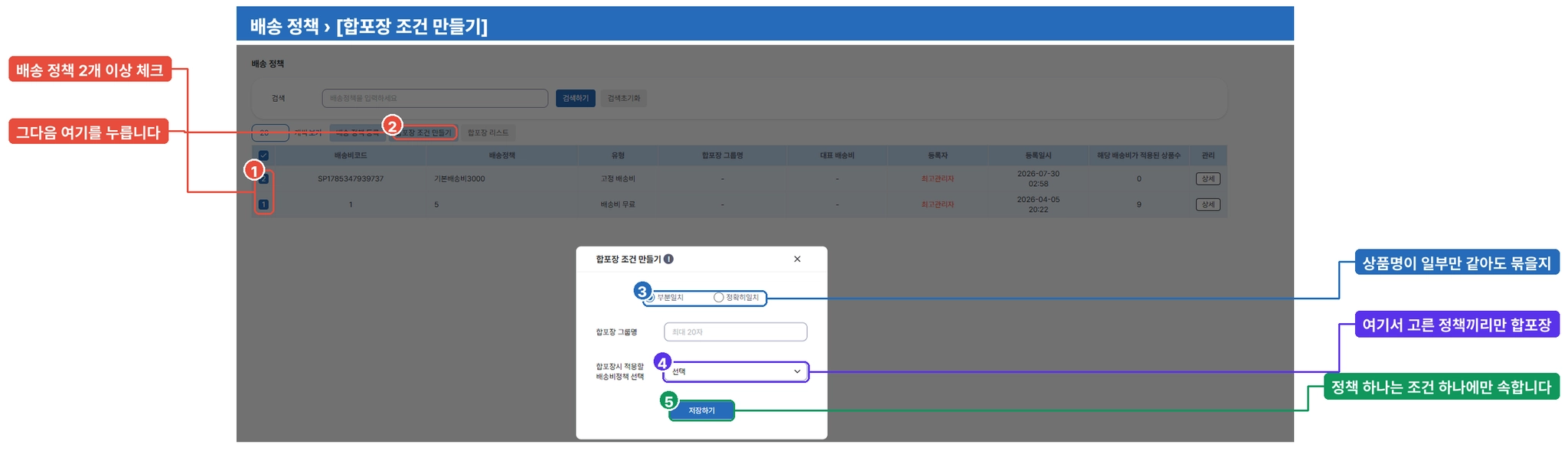Click the 고정 배송비 type cell

click(x=618, y=178)
